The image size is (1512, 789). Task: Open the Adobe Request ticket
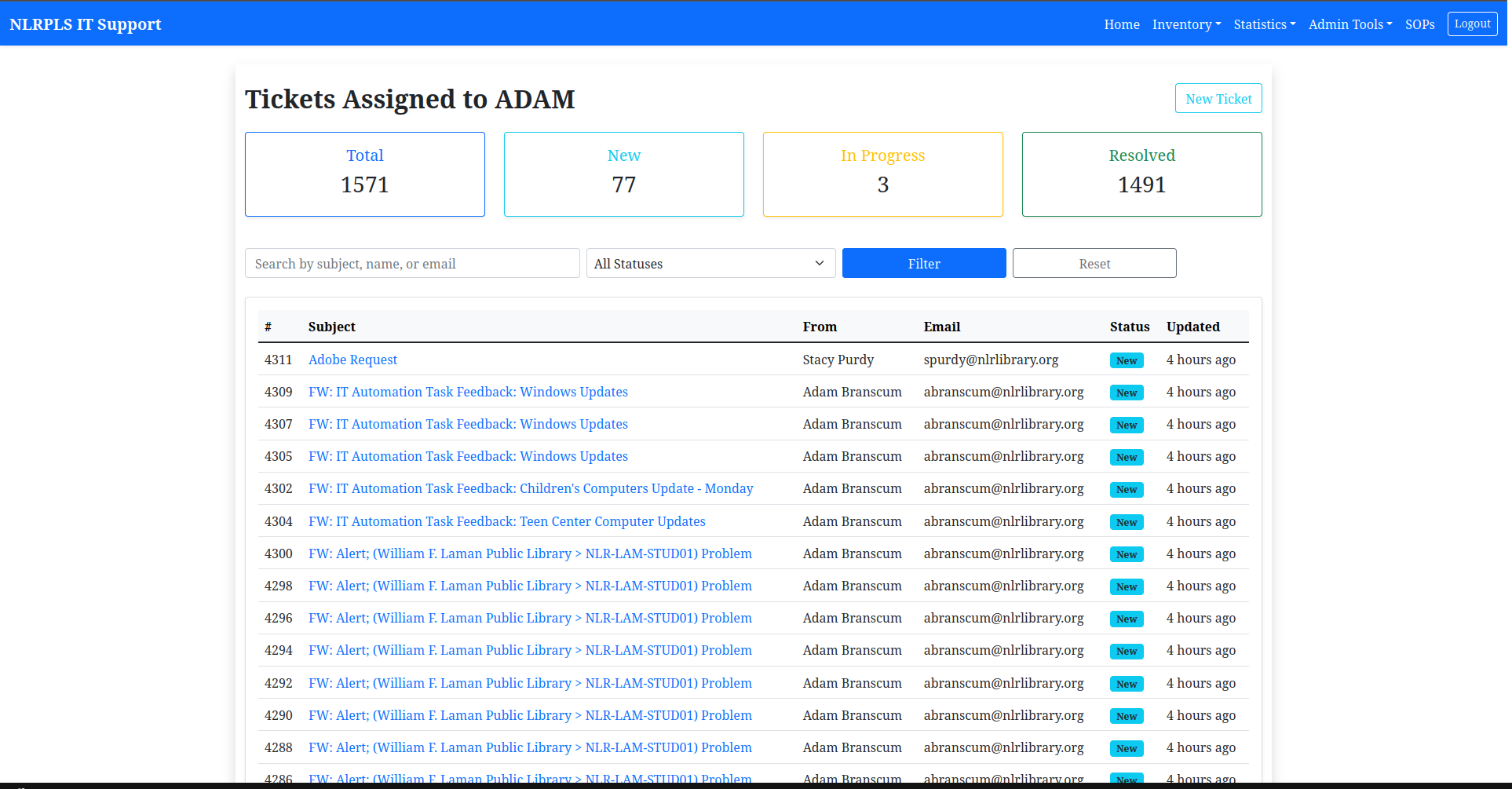click(352, 360)
